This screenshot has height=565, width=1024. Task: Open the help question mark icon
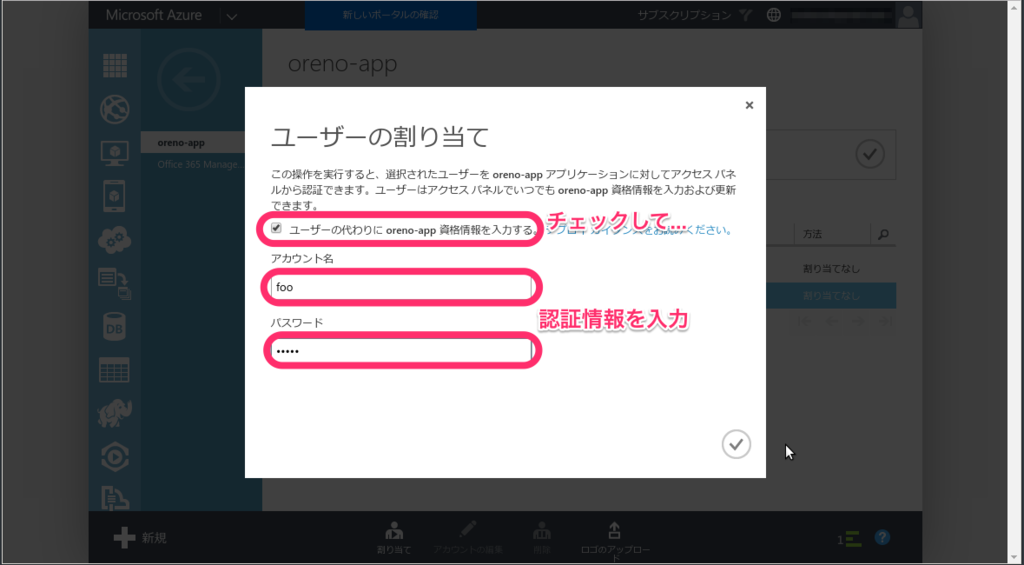[882, 538]
